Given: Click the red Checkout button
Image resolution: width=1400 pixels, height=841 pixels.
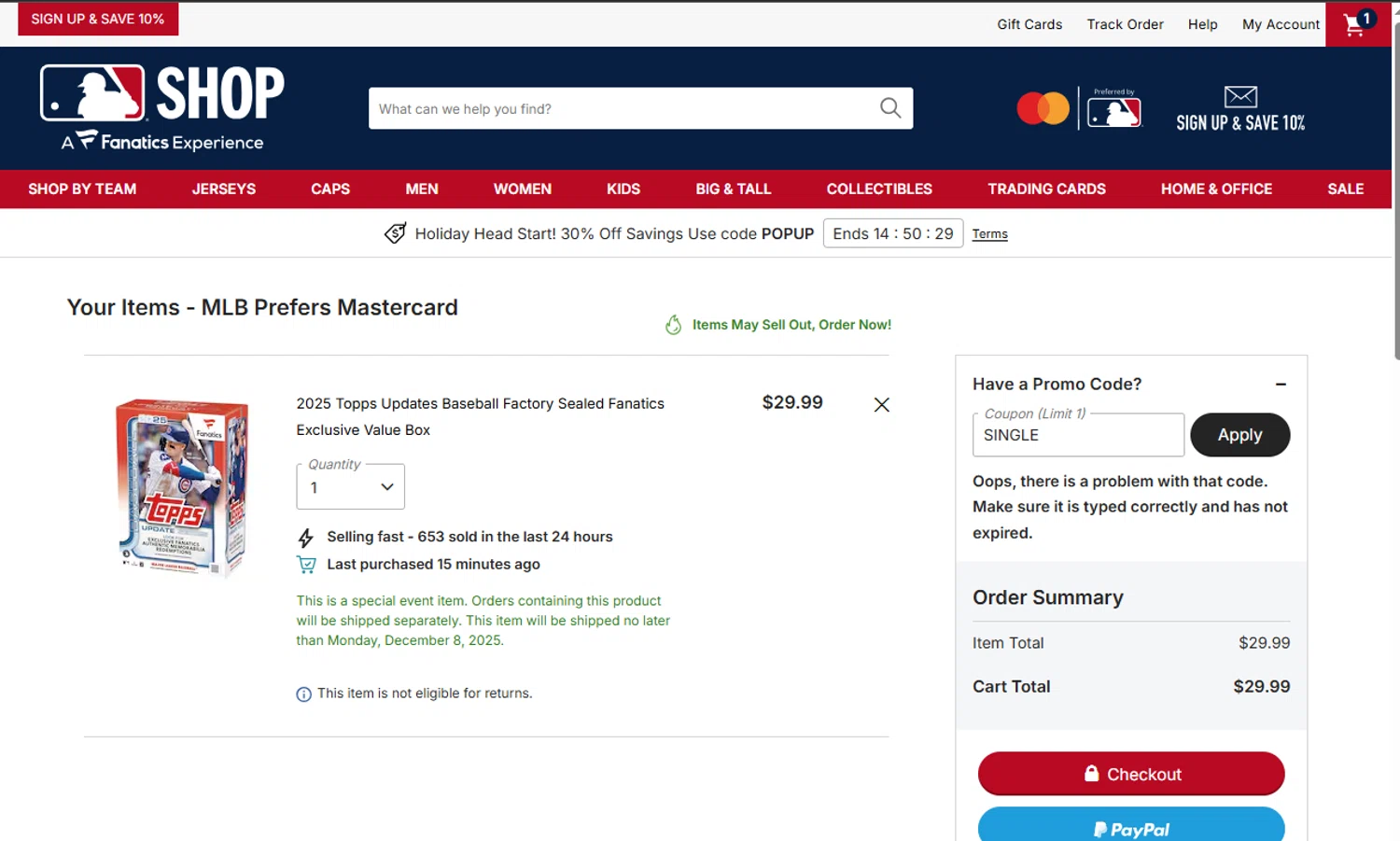Looking at the screenshot, I should (x=1131, y=774).
